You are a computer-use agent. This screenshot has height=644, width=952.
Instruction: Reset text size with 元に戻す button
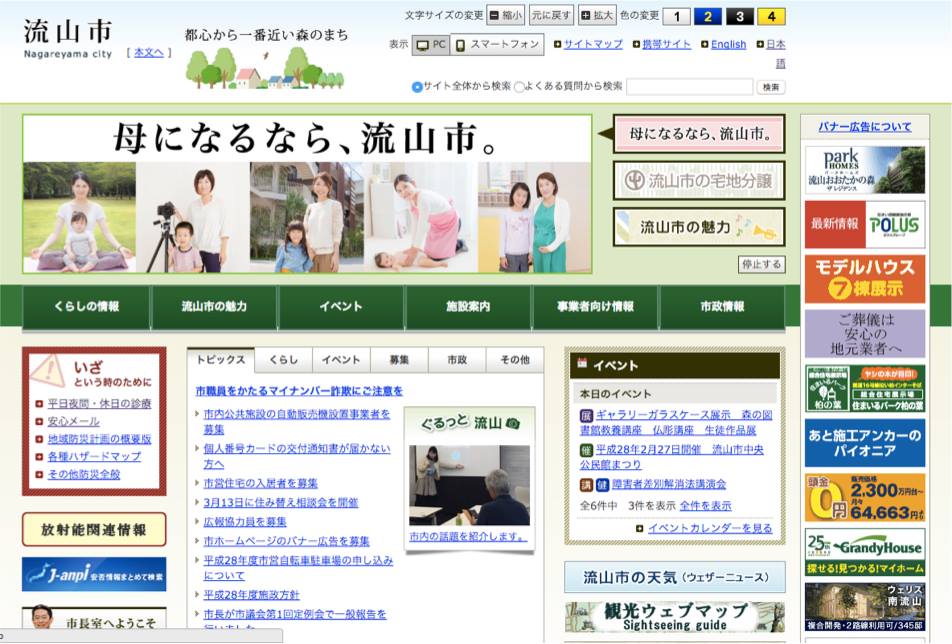551,16
